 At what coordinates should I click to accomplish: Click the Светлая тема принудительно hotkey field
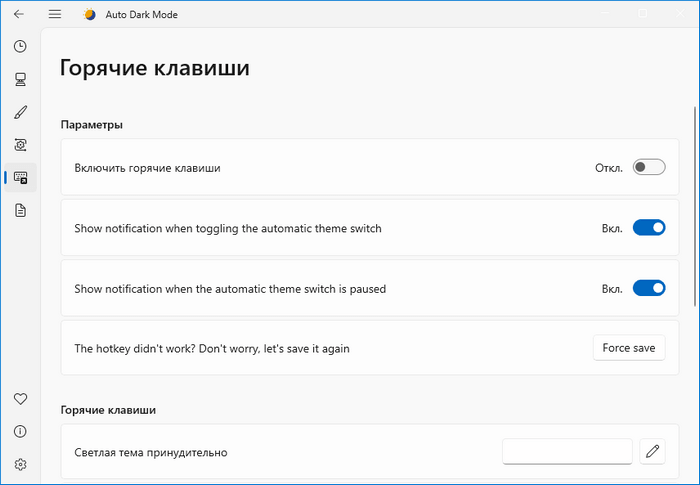click(x=567, y=452)
